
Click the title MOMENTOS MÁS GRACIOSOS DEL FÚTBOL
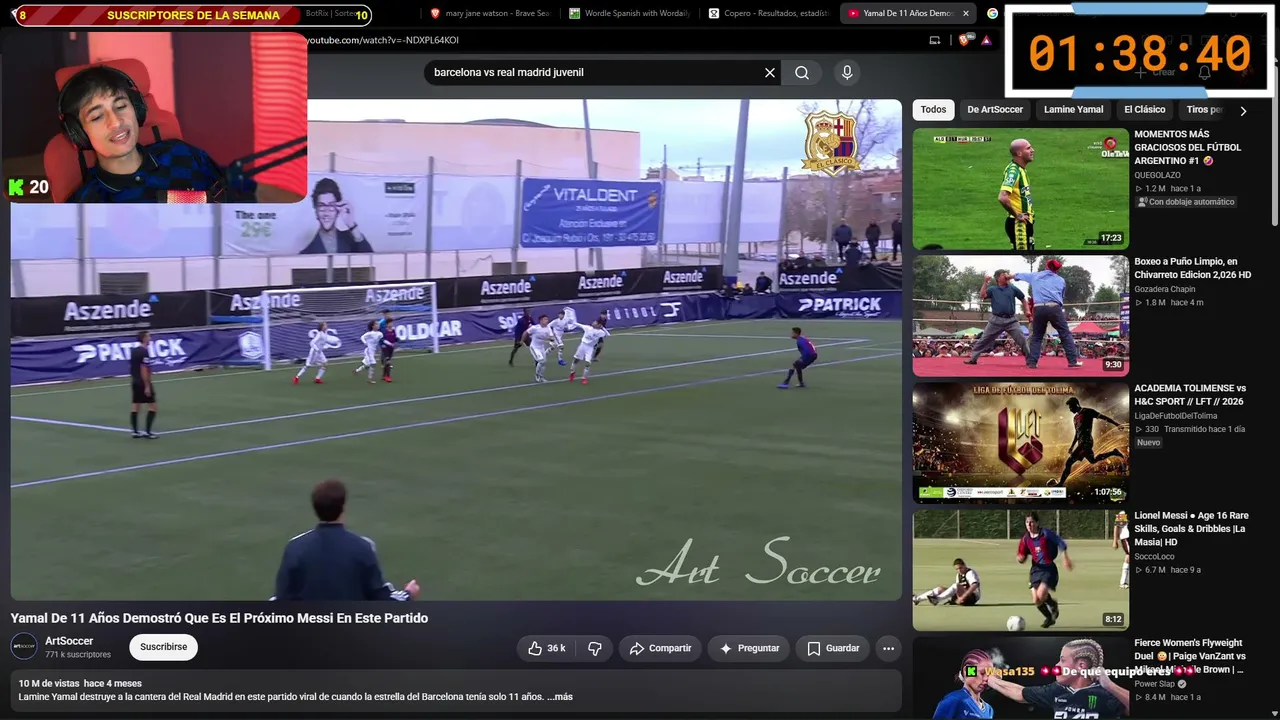coord(1188,147)
